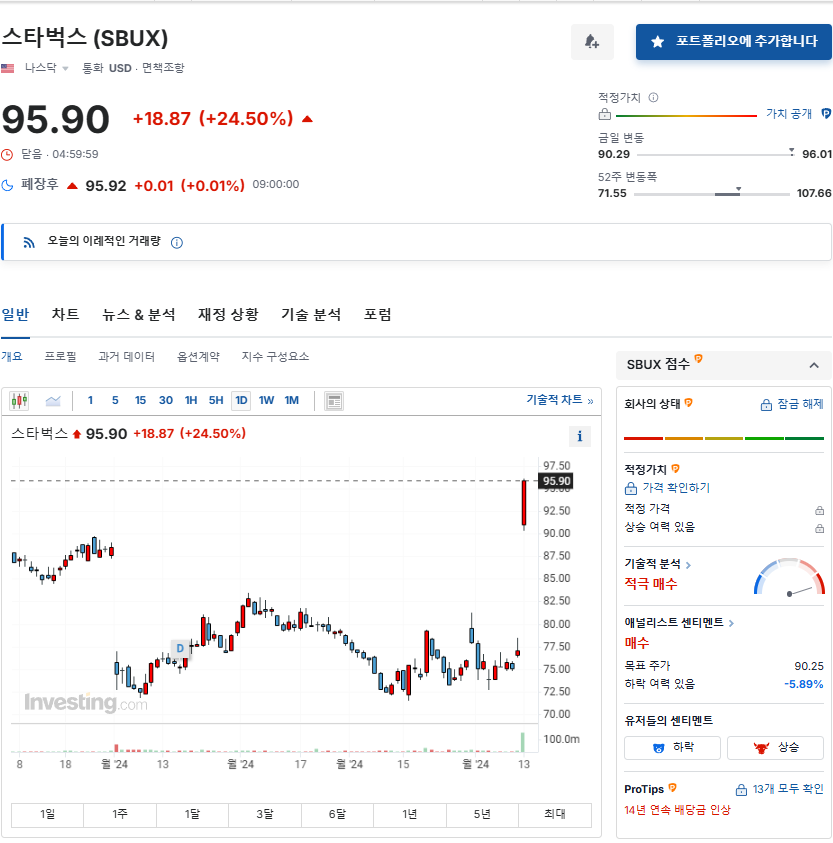Select the 최대 time range

555,815
